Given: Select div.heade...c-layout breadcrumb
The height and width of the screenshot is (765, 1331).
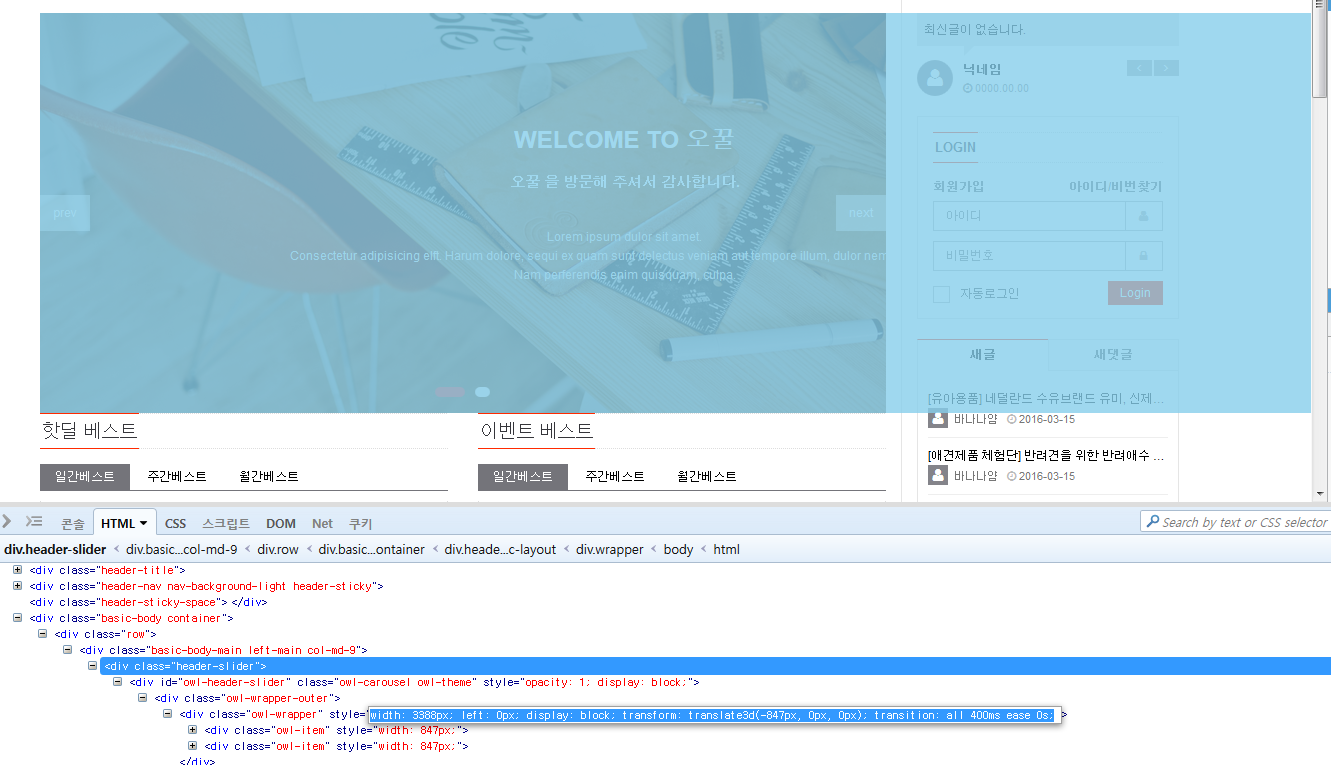Looking at the screenshot, I should [500, 549].
